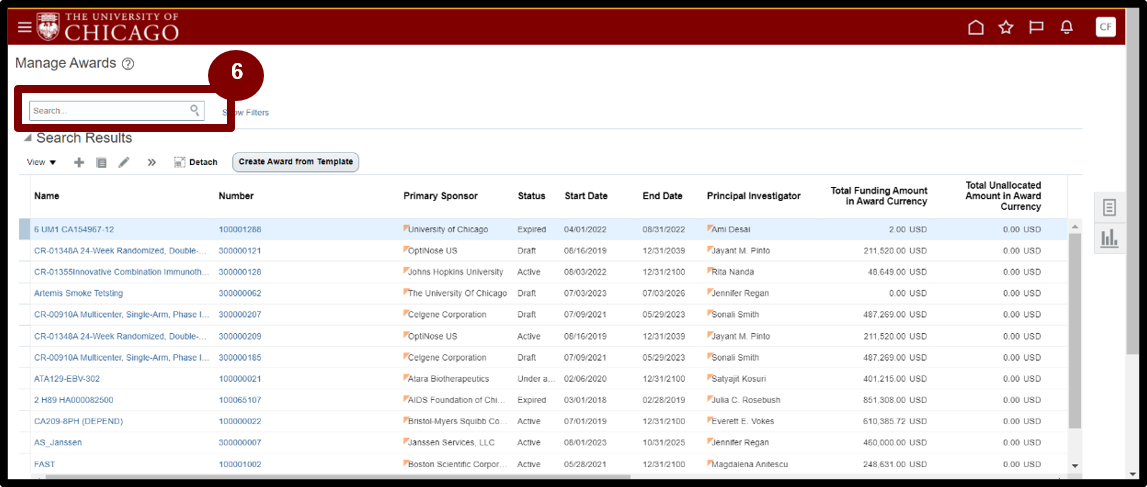The width and height of the screenshot is (1147, 487).
Task: Focus the Search input field
Action: coord(116,110)
